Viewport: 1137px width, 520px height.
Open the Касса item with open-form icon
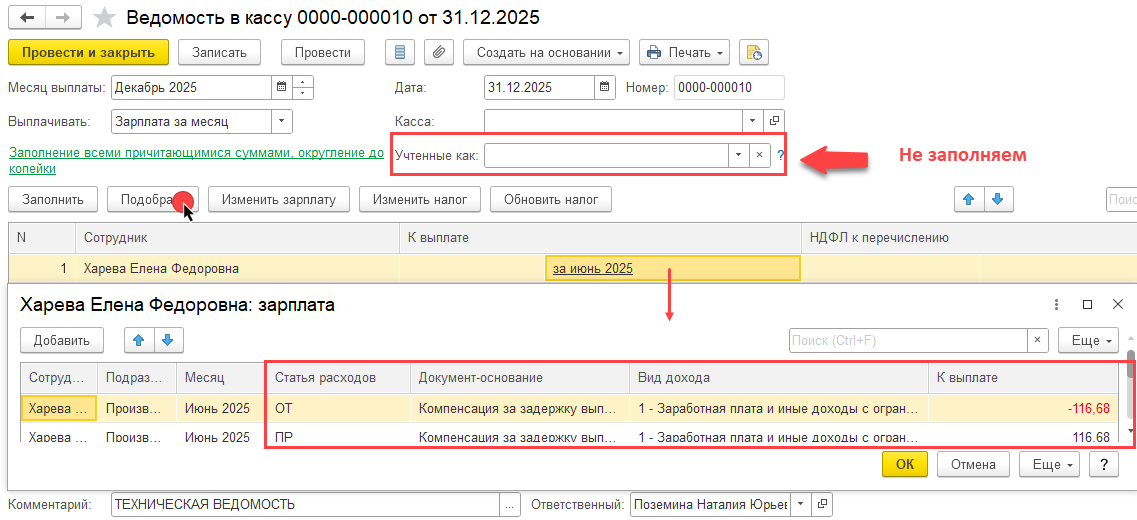(x=774, y=121)
